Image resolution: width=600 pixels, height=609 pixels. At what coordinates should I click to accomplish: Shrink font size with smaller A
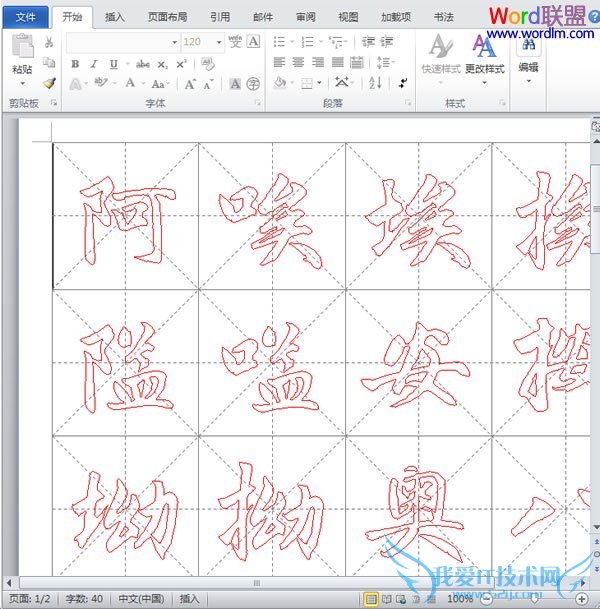coord(209,84)
